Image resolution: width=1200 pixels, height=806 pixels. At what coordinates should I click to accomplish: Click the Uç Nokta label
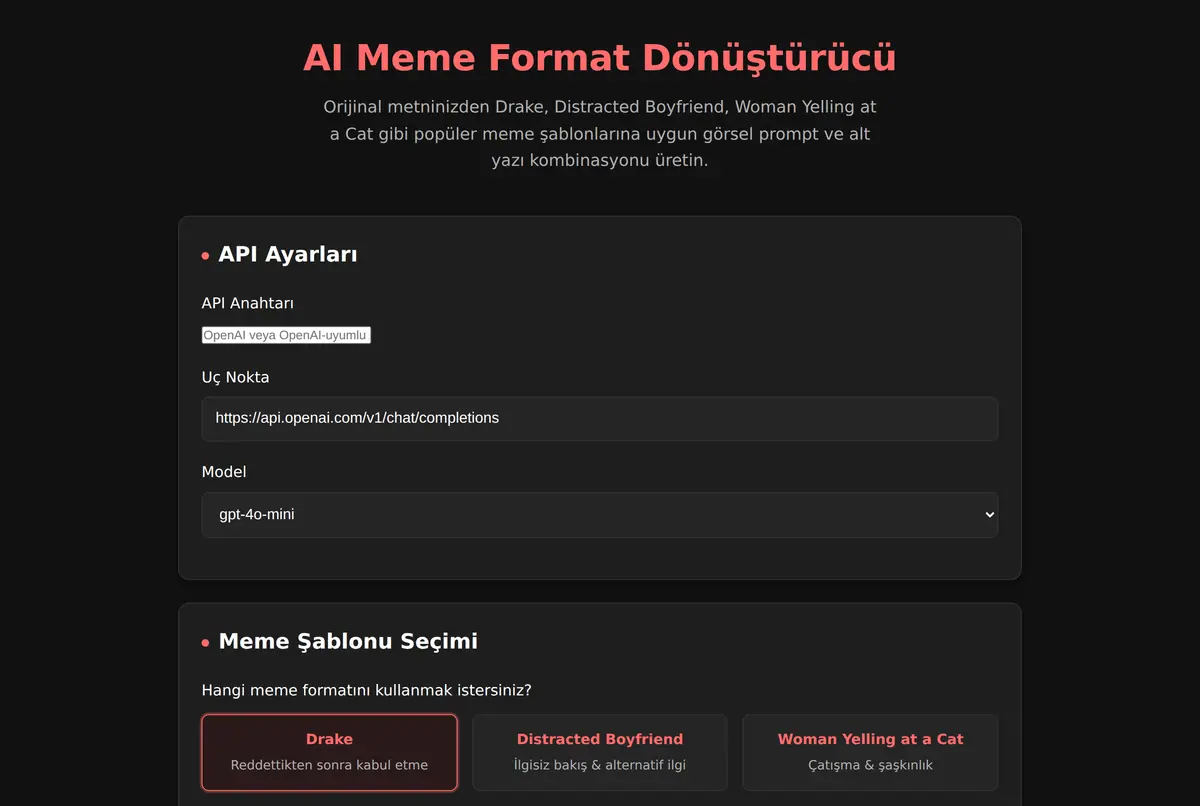pyautogui.click(x=236, y=377)
